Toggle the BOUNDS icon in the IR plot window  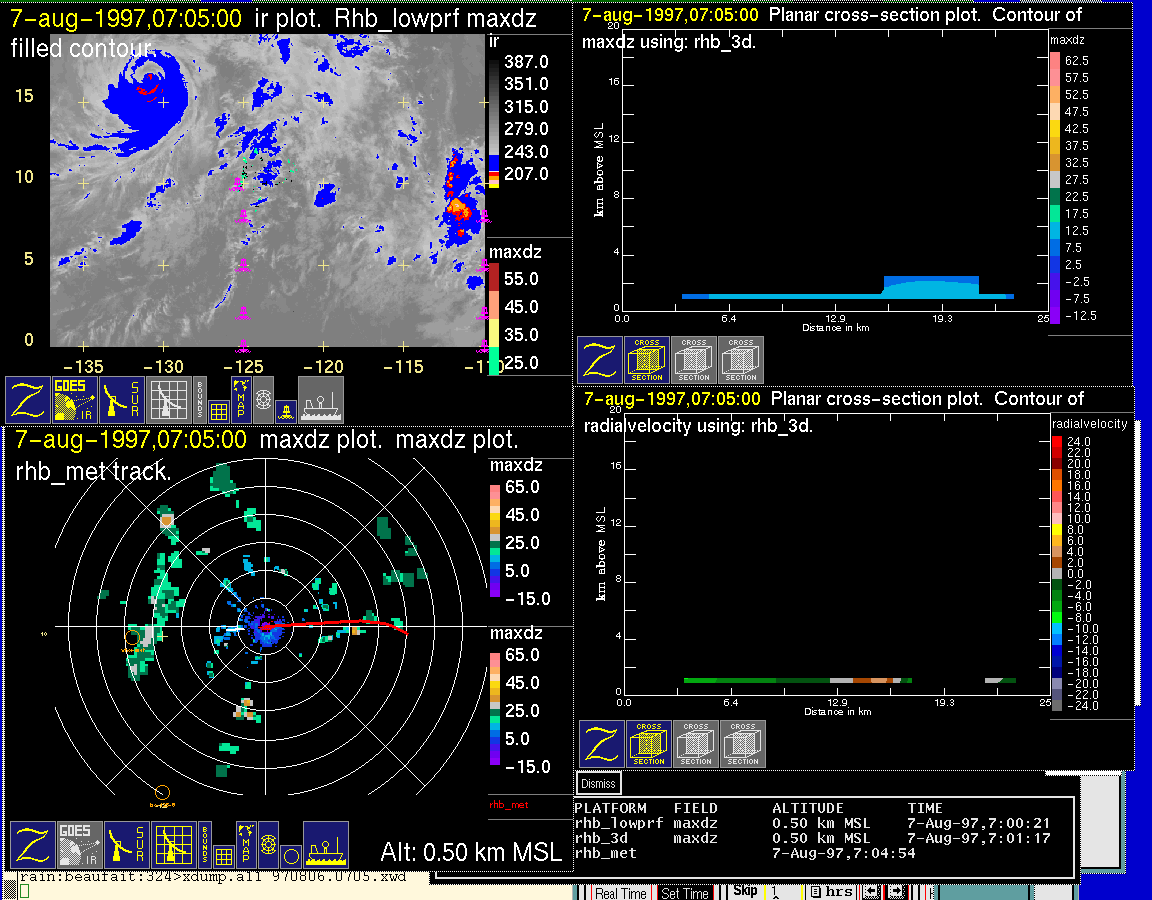tap(200, 400)
